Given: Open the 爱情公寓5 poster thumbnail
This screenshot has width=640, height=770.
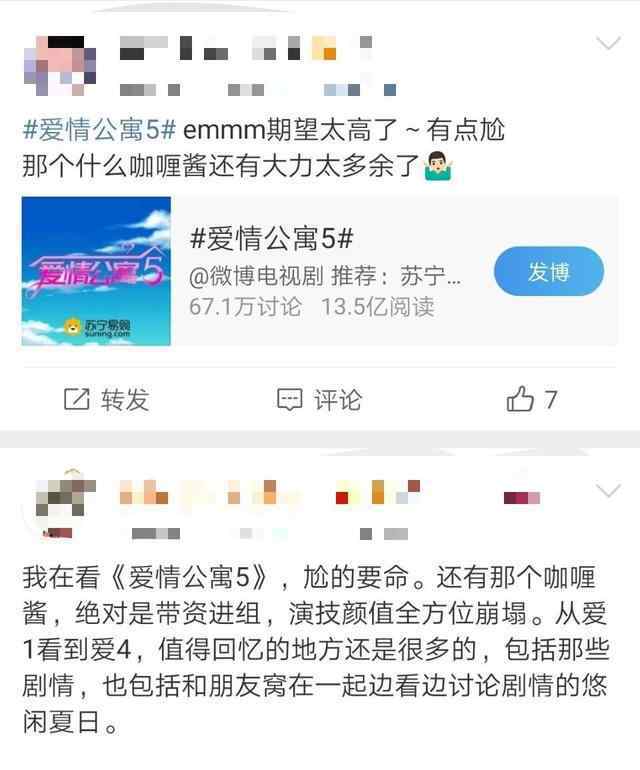Looking at the screenshot, I should 96,271.
